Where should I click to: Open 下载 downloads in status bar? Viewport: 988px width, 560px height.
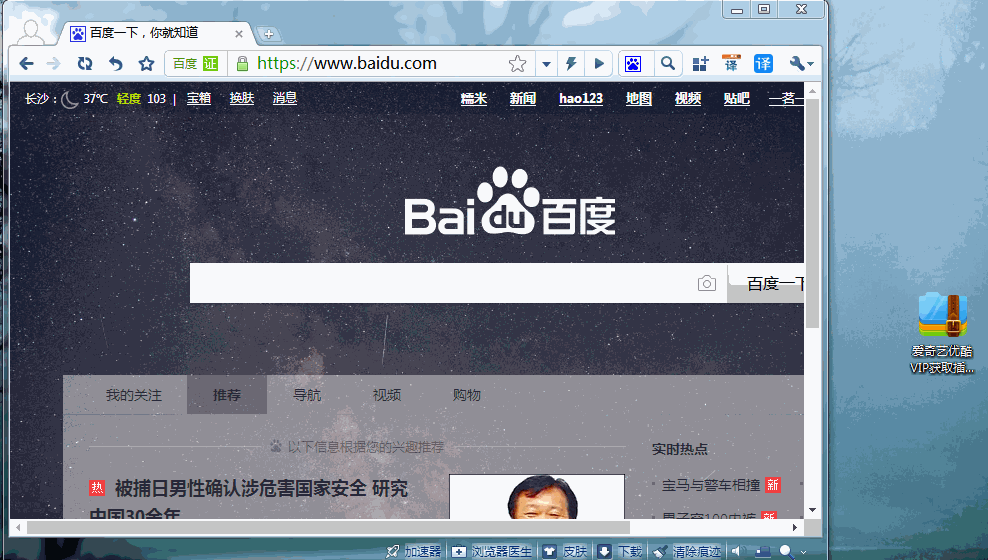[x=620, y=552]
